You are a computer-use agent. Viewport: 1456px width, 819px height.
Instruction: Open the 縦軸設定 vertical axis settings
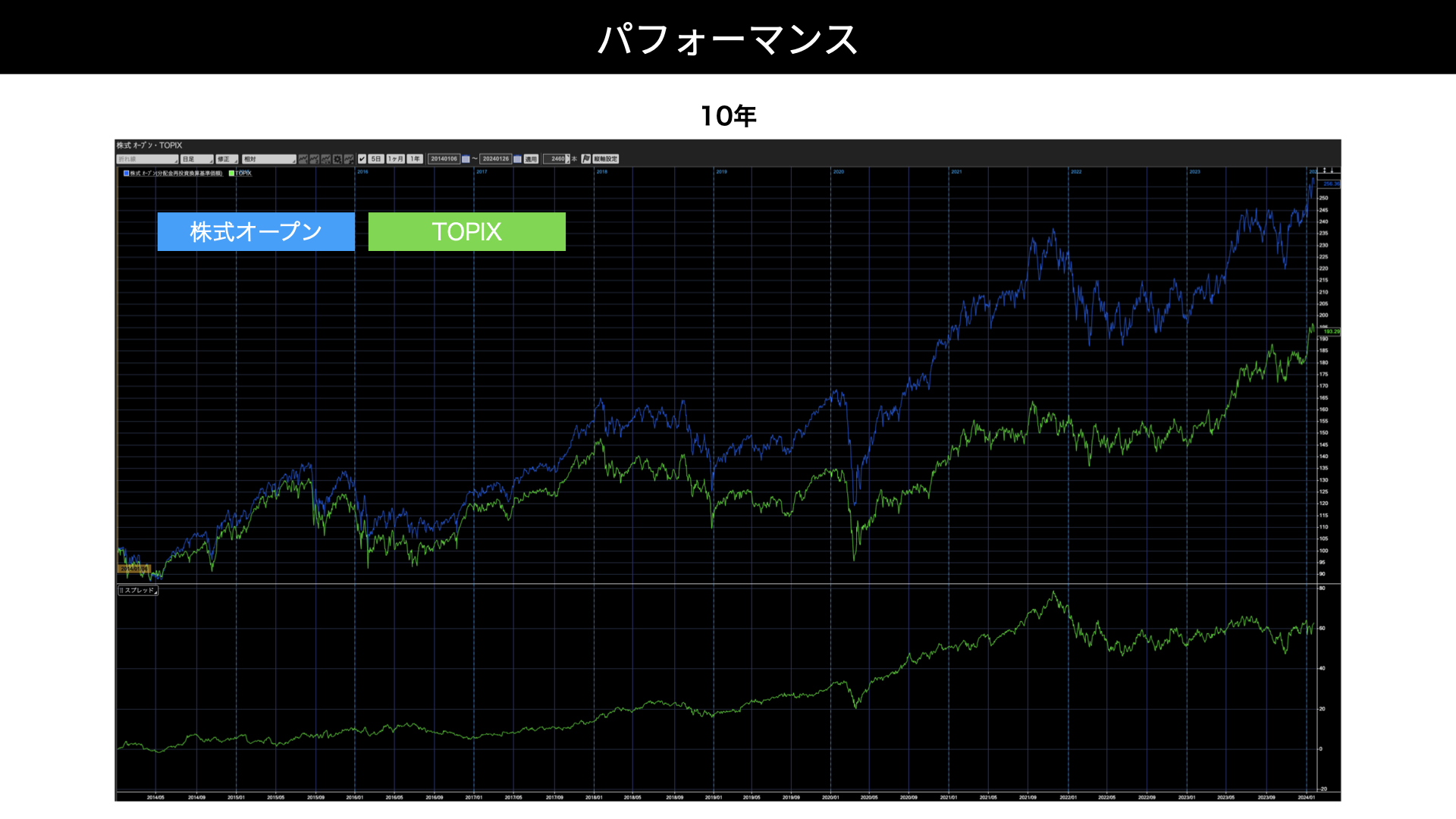606,159
